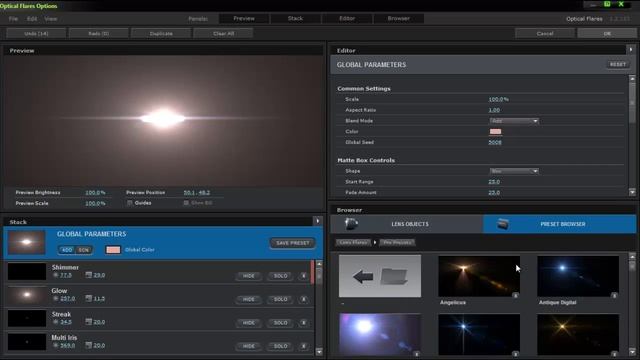Viewport: 640px width, 360px height.
Task: Open the Blend Mode dropdown
Action: [514, 121]
